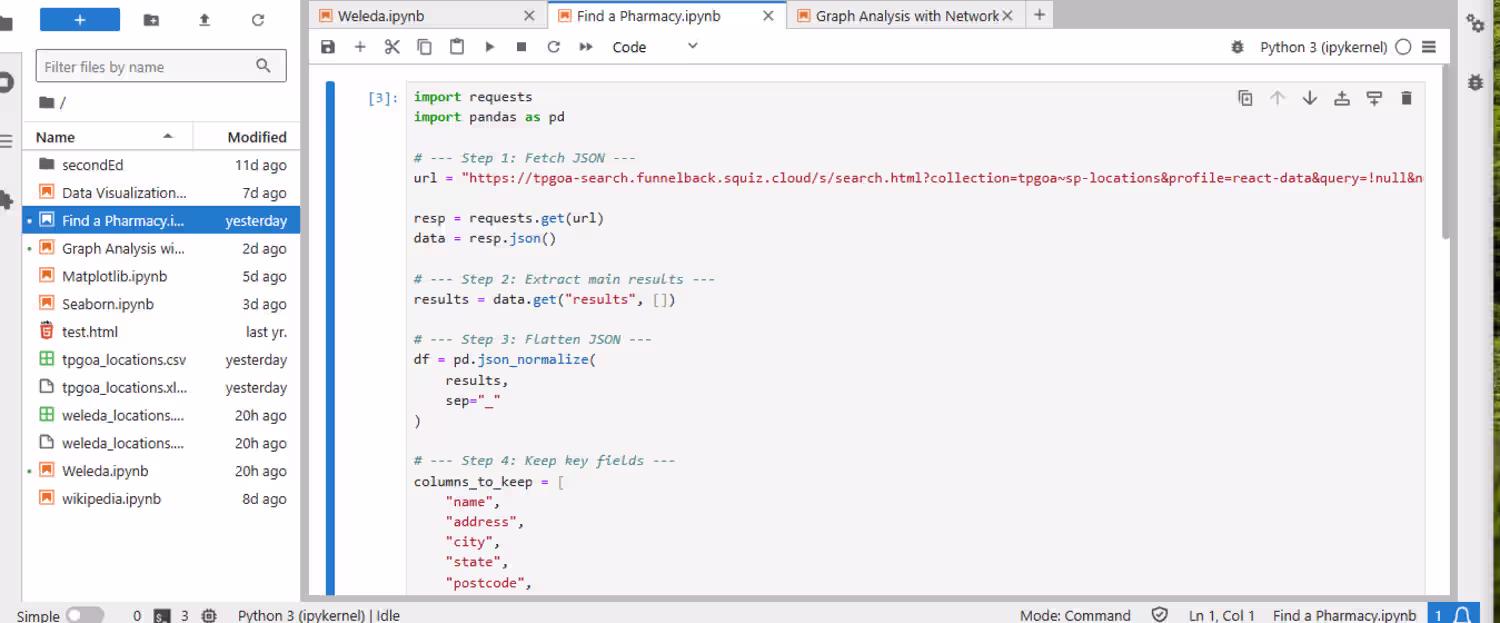Toggle the Simple interface mode switch
This screenshot has height=623, width=1500.
tap(85, 615)
